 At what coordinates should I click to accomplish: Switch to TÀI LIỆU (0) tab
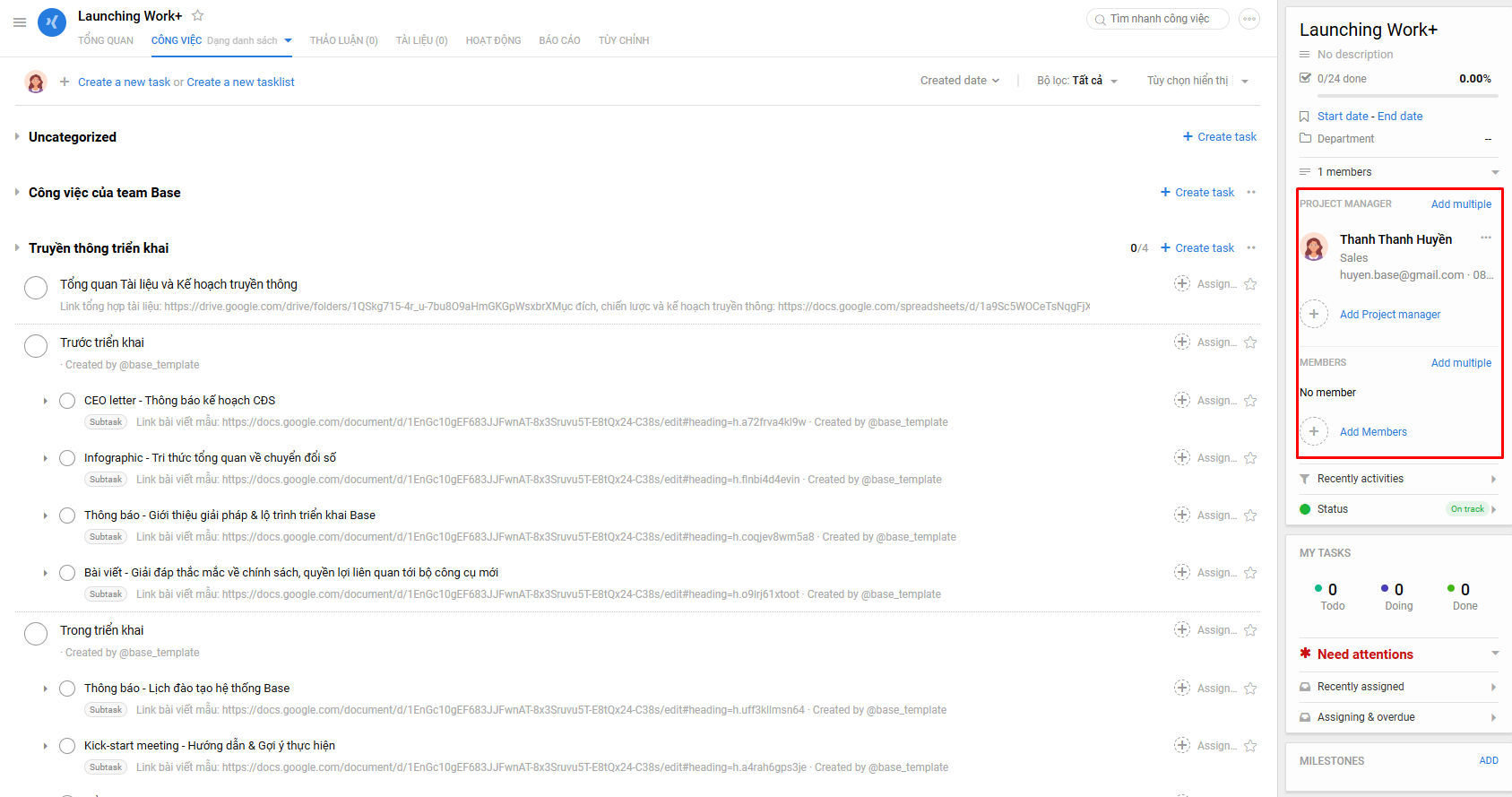click(422, 40)
